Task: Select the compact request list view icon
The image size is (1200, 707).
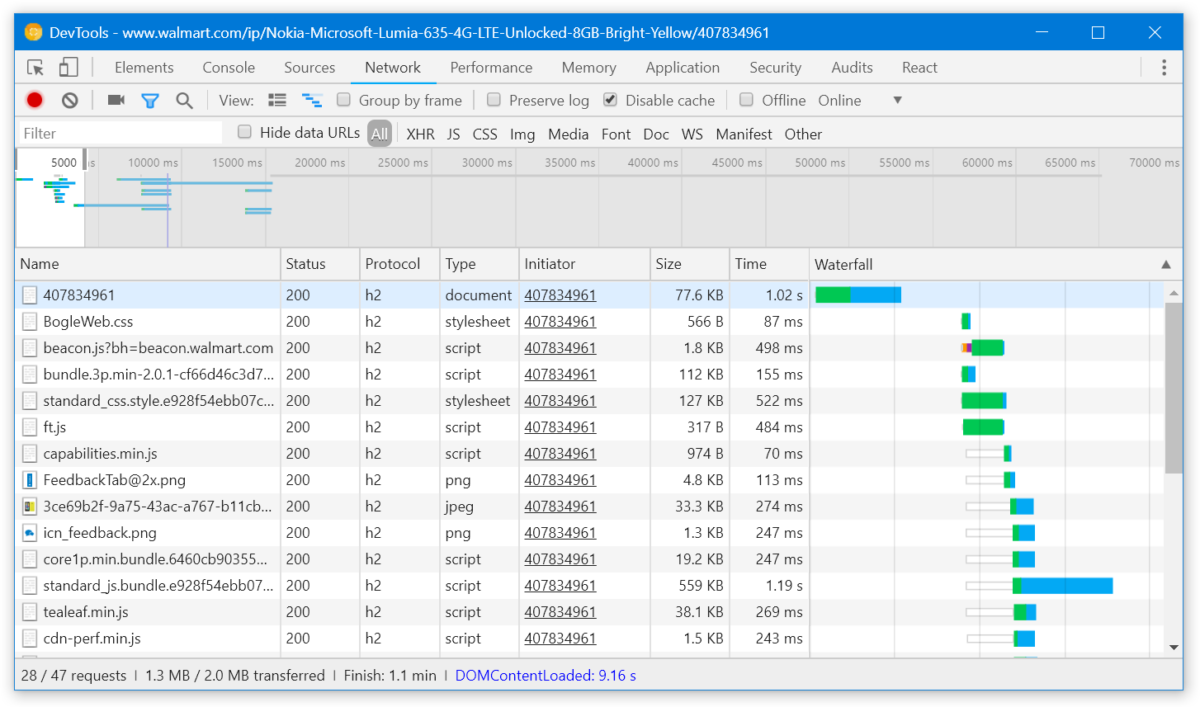Action: pyautogui.click(x=277, y=100)
